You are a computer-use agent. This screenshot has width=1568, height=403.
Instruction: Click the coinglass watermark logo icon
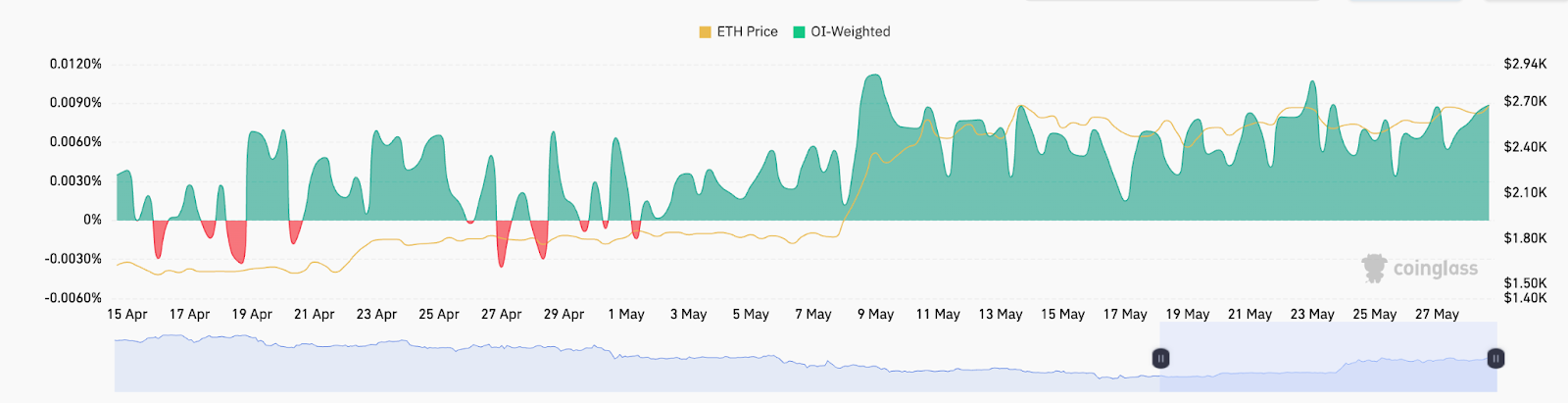(1374, 268)
